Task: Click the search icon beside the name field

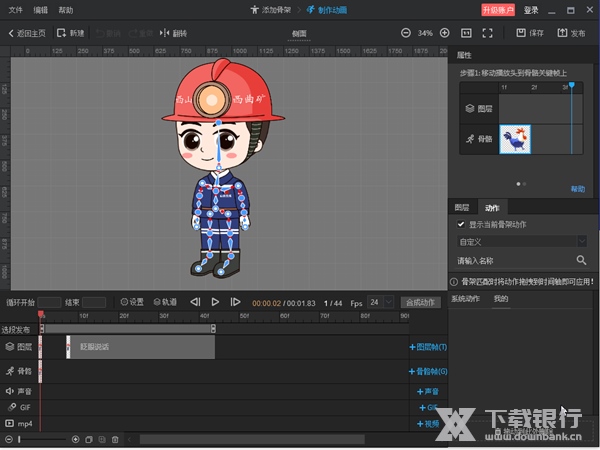Action: point(581,260)
